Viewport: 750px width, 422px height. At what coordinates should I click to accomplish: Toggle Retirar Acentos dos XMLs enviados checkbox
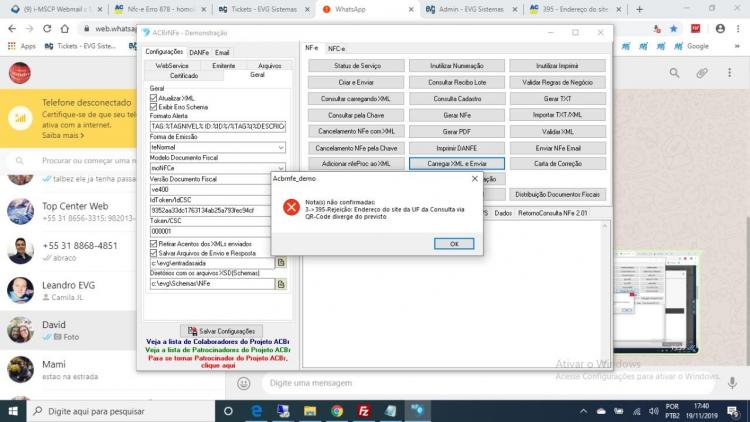[154, 244]
